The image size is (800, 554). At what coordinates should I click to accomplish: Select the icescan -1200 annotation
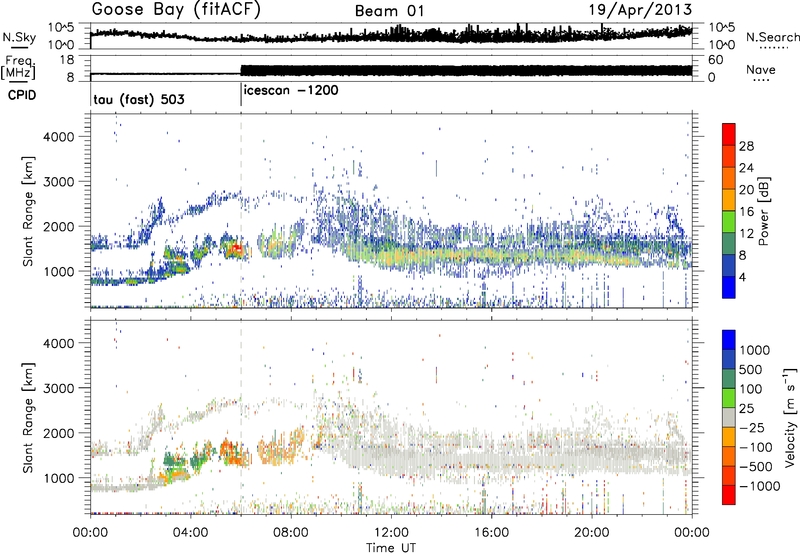291,90
